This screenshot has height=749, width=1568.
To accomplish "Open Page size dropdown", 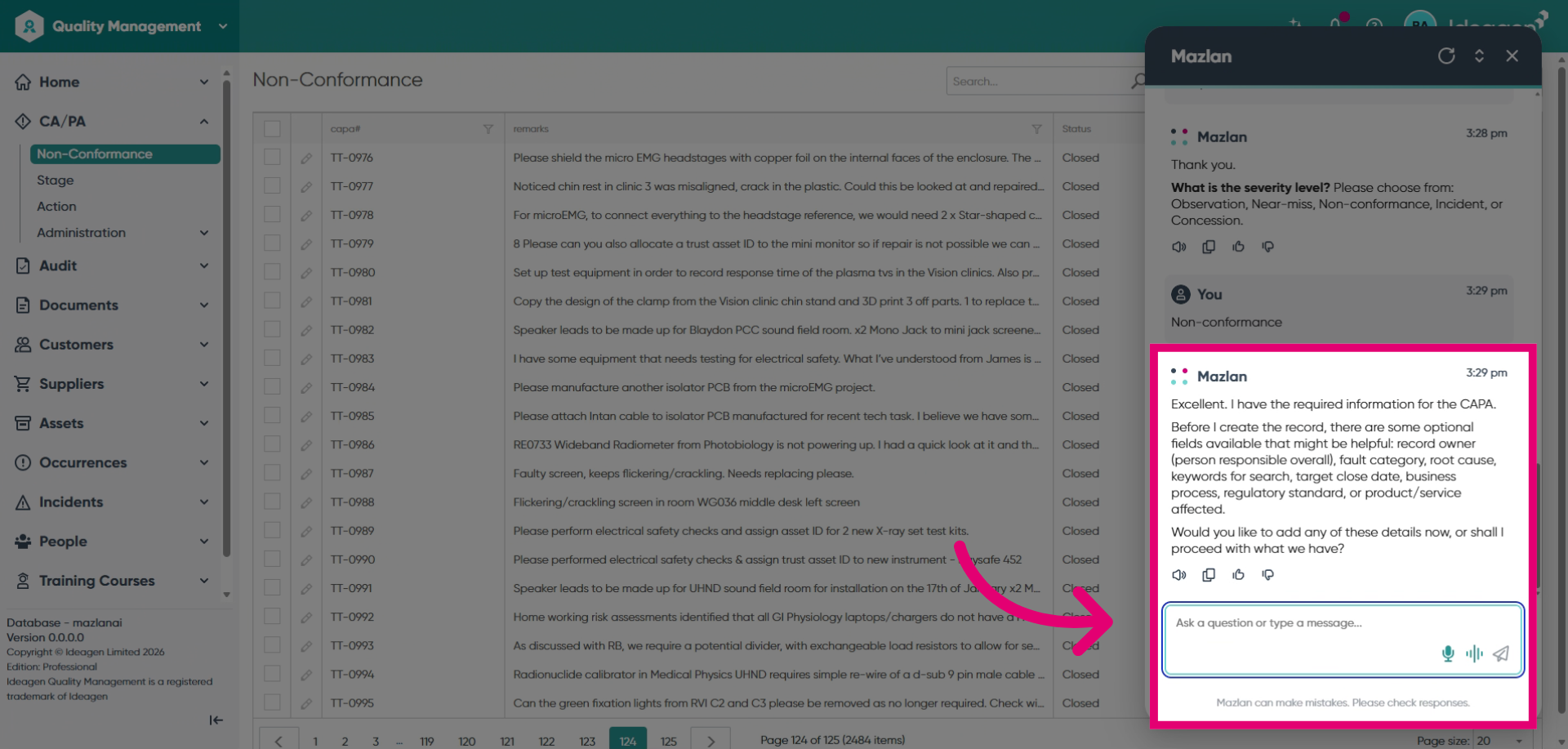I will (1501, 740).
